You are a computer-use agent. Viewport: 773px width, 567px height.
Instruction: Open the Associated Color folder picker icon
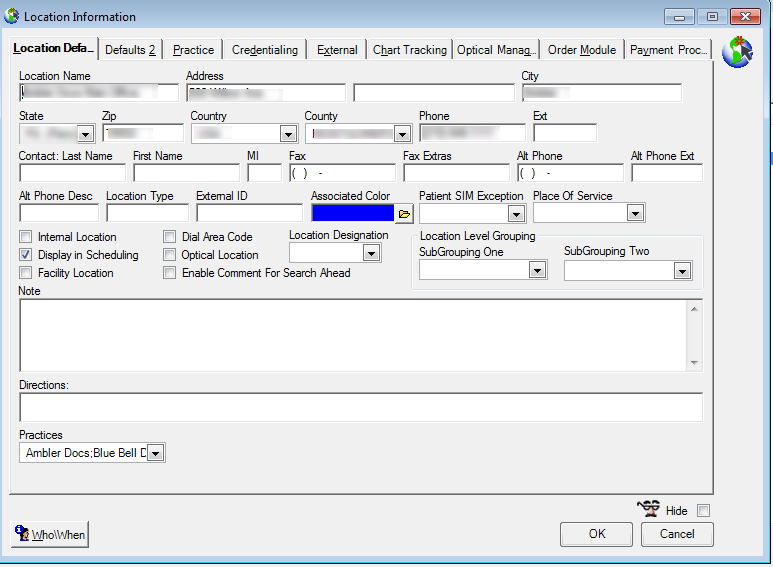(404, 214)
